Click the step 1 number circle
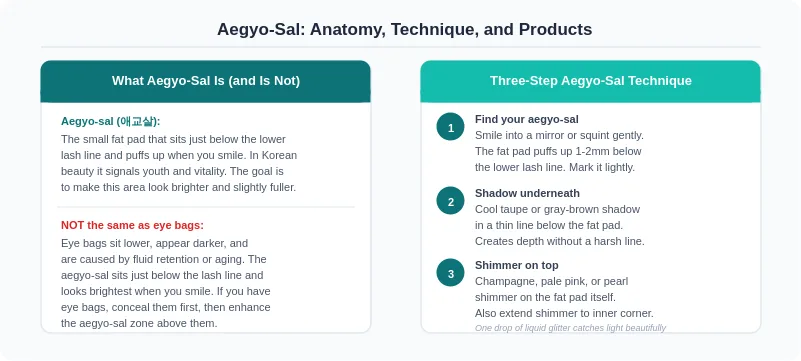This screenshot has height=361, width=801. click(x=450, y=127)
